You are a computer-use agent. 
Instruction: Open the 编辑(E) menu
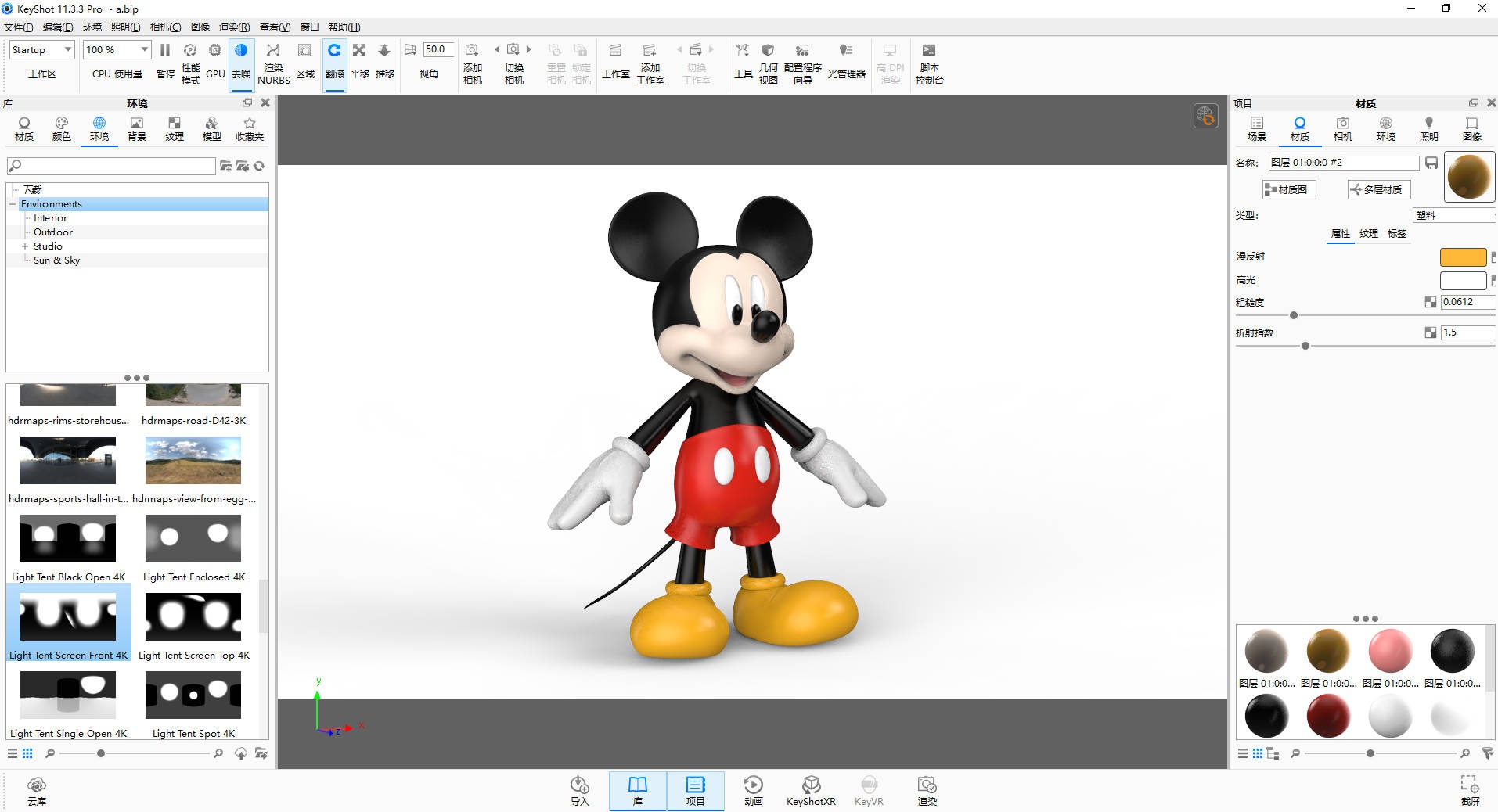(58, 27)
